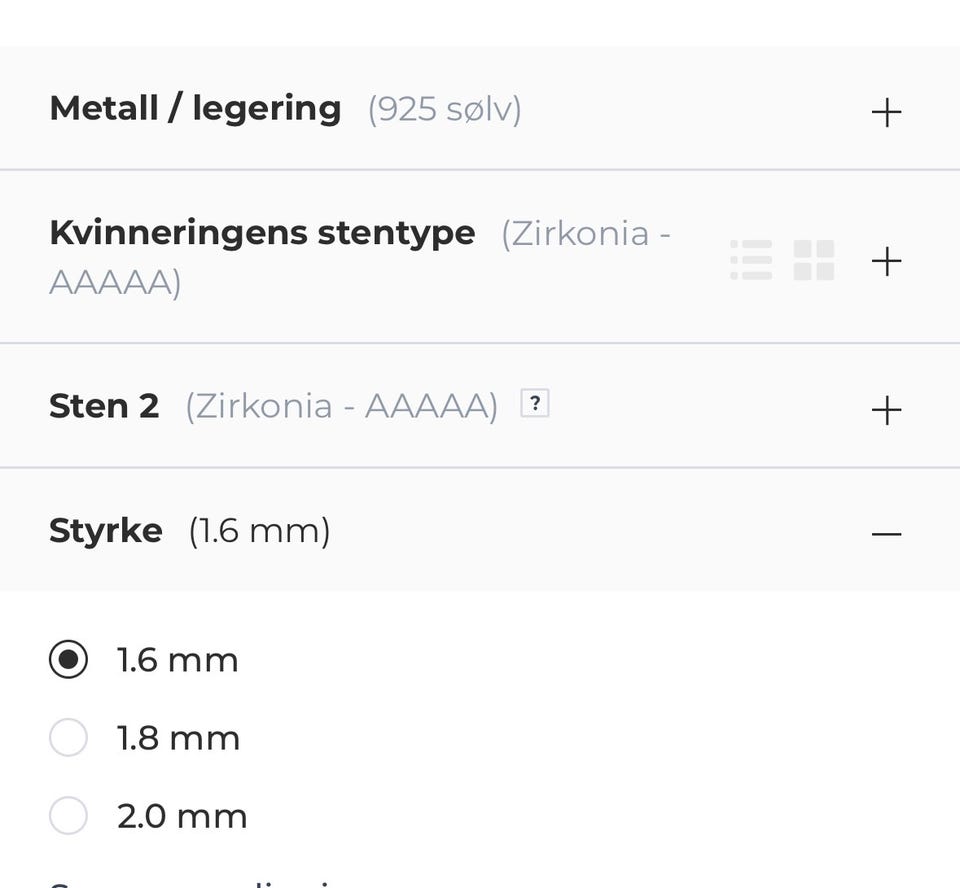Screen dimensions: 960x888
Task: Collapse Styrke using the minus icon
Action: (x=886, y=533)
